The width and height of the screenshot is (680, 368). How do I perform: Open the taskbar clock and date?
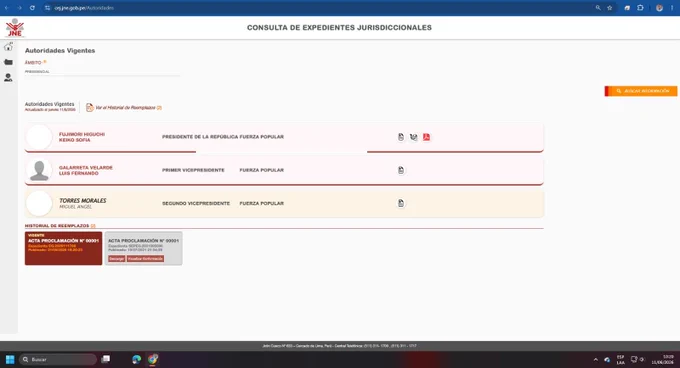tap(662, 359)
